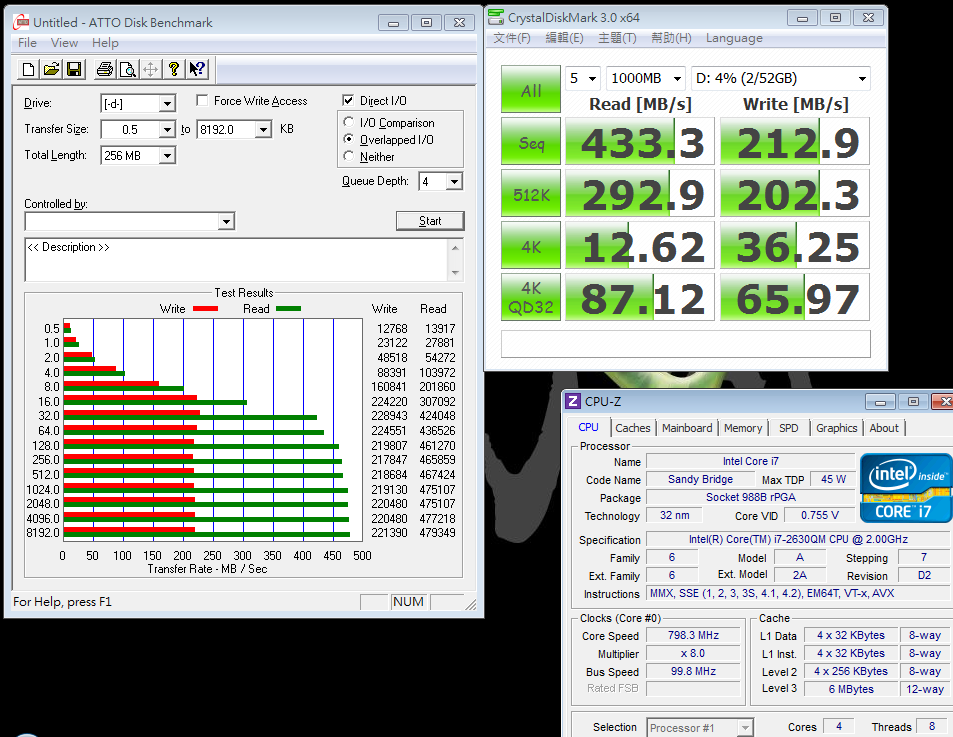Screen dimensions: 953x737
Task: Open CrystalDiskMark Language menu
Action: click(x=734, y=38)
